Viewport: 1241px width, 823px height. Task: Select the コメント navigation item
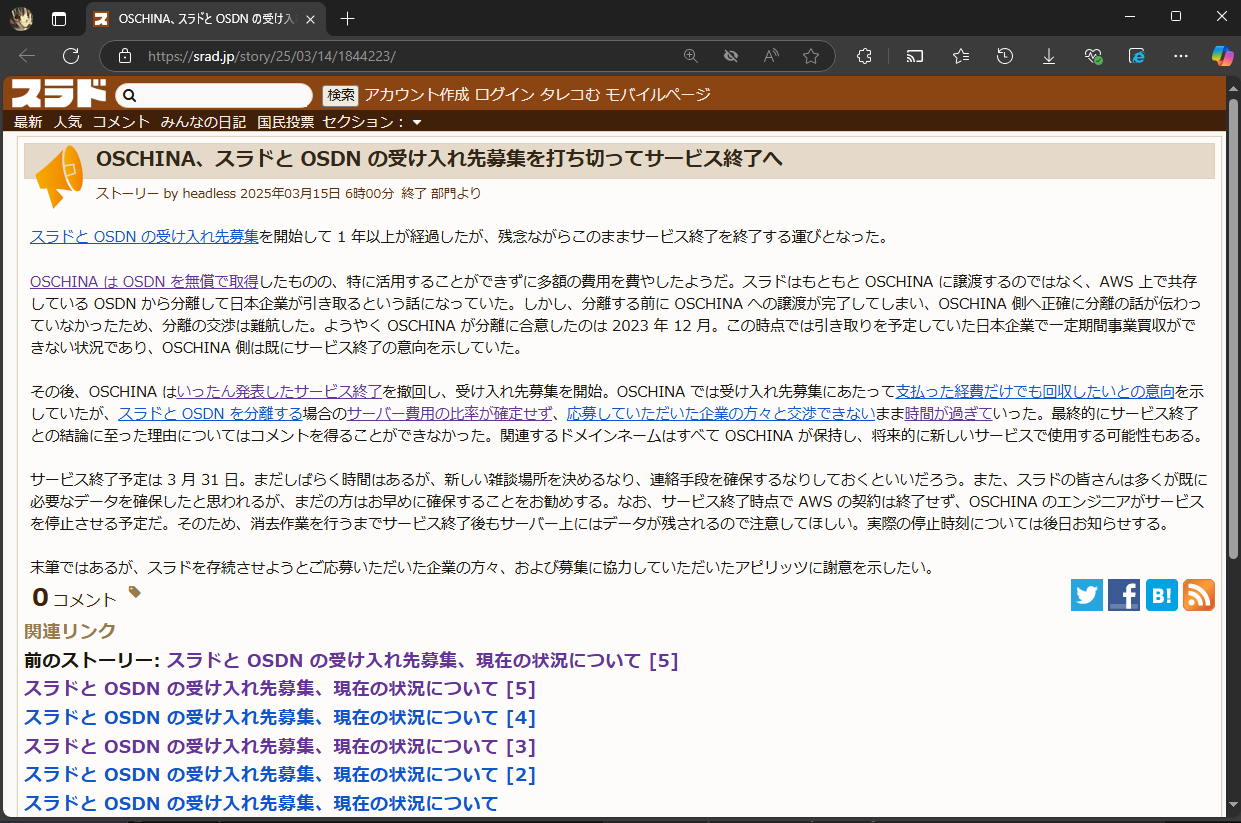(x=120, y=121)
